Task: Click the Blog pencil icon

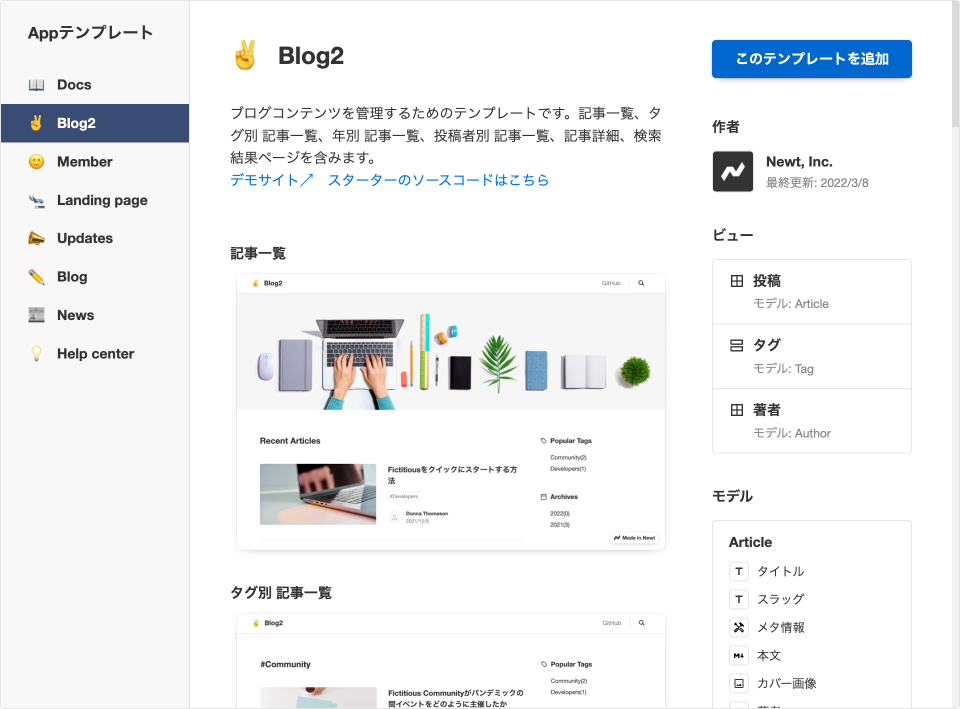Action: (x=36, y=277)
